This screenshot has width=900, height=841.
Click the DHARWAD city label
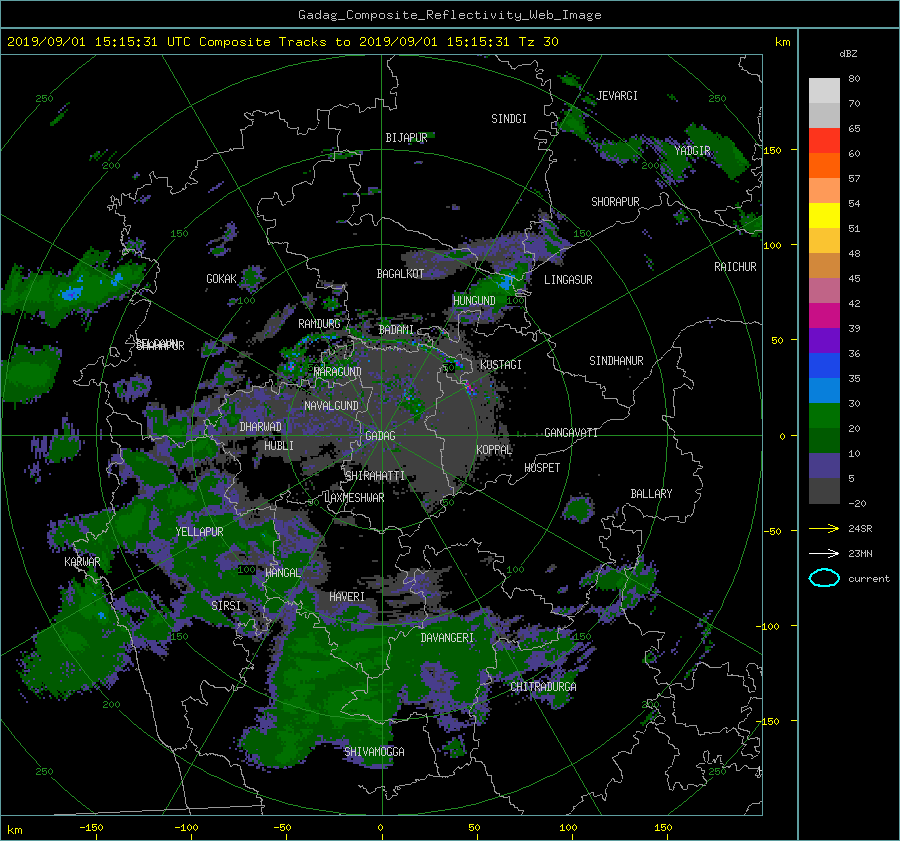coord(261,427)
